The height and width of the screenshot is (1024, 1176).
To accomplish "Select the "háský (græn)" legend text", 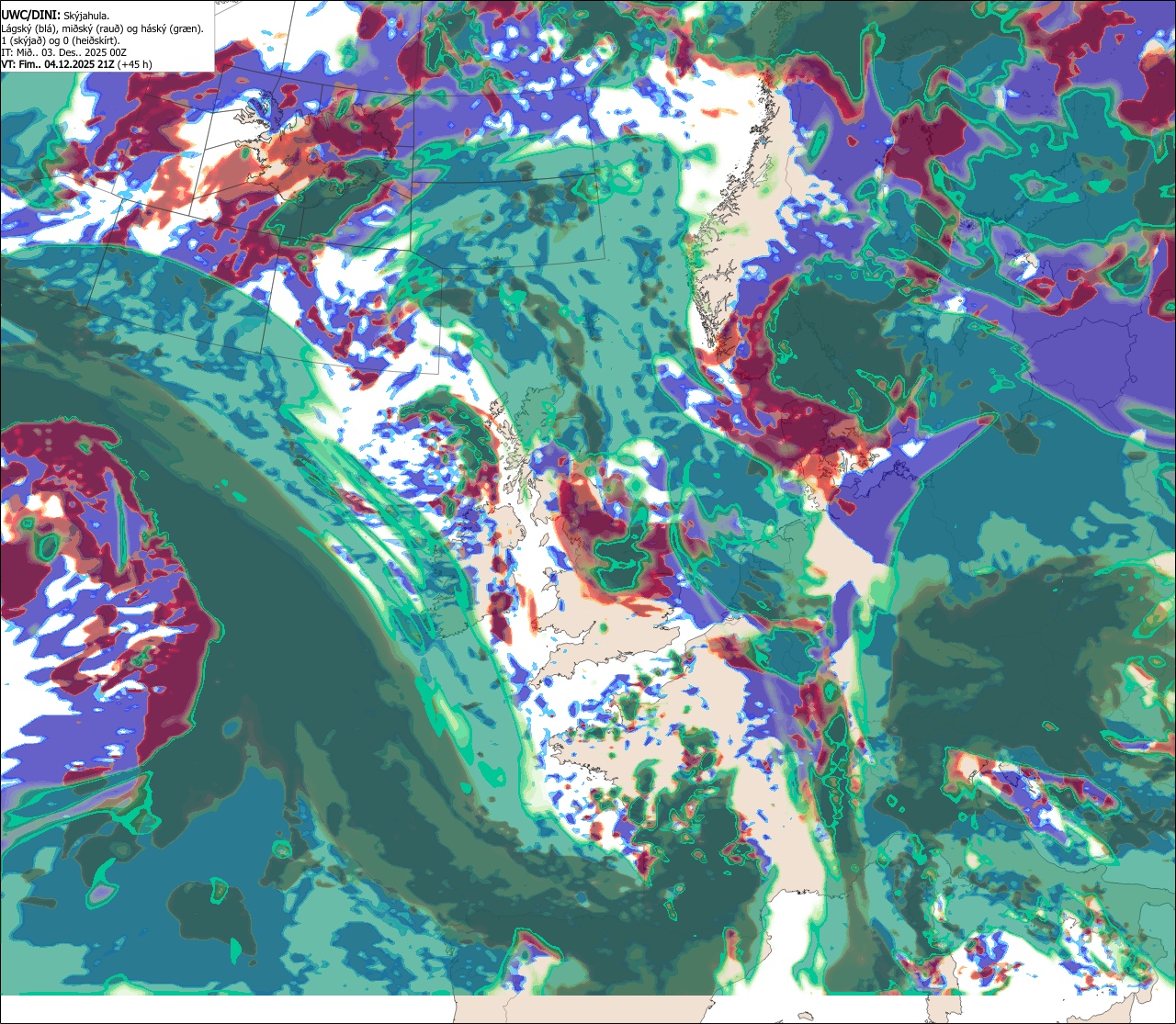I will [171, 29].
